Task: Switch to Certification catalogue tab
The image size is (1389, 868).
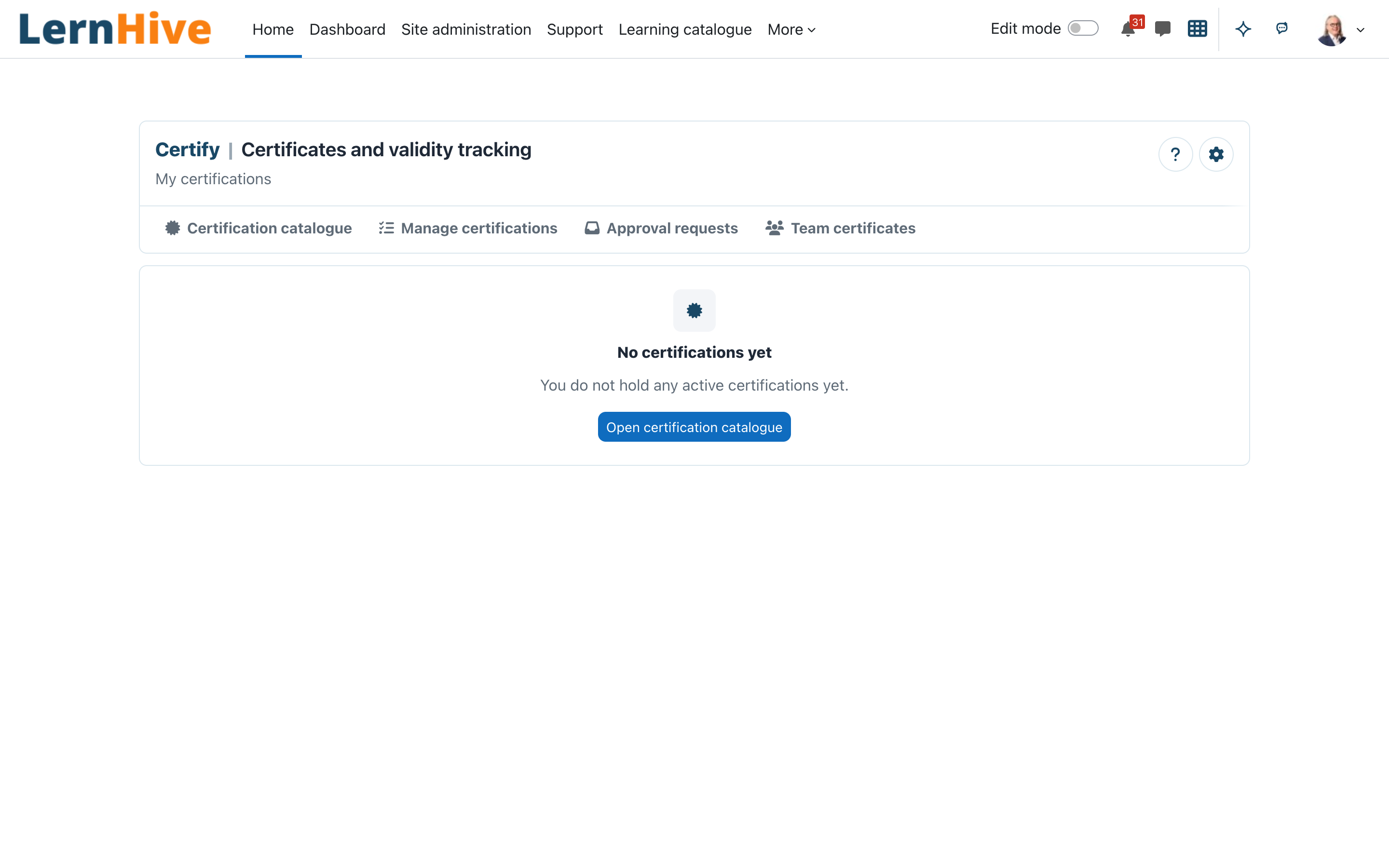Action: click(259, 229)
